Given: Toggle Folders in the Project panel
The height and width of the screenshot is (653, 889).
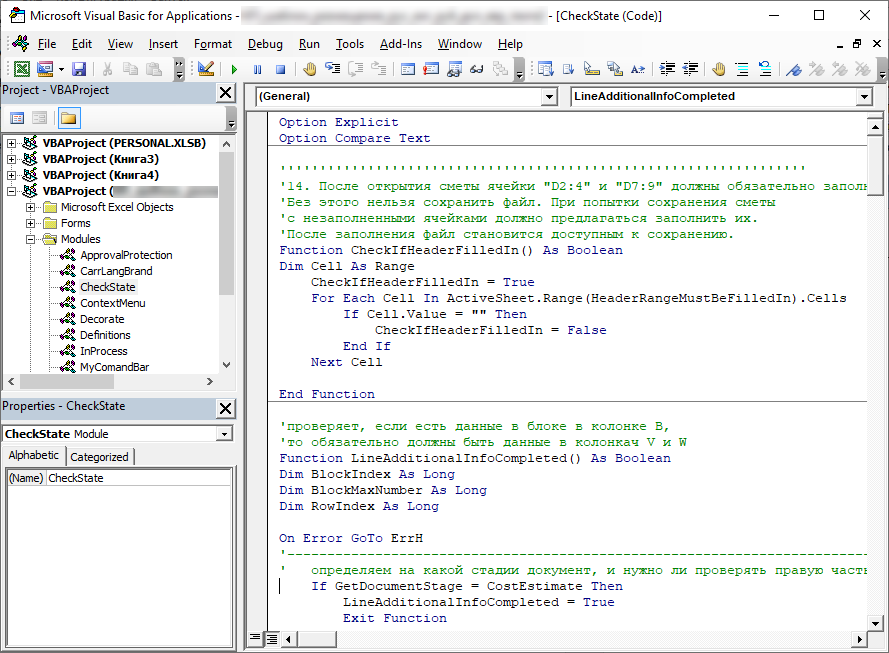Looking at the screenshot, I should [x=69, y=118].
